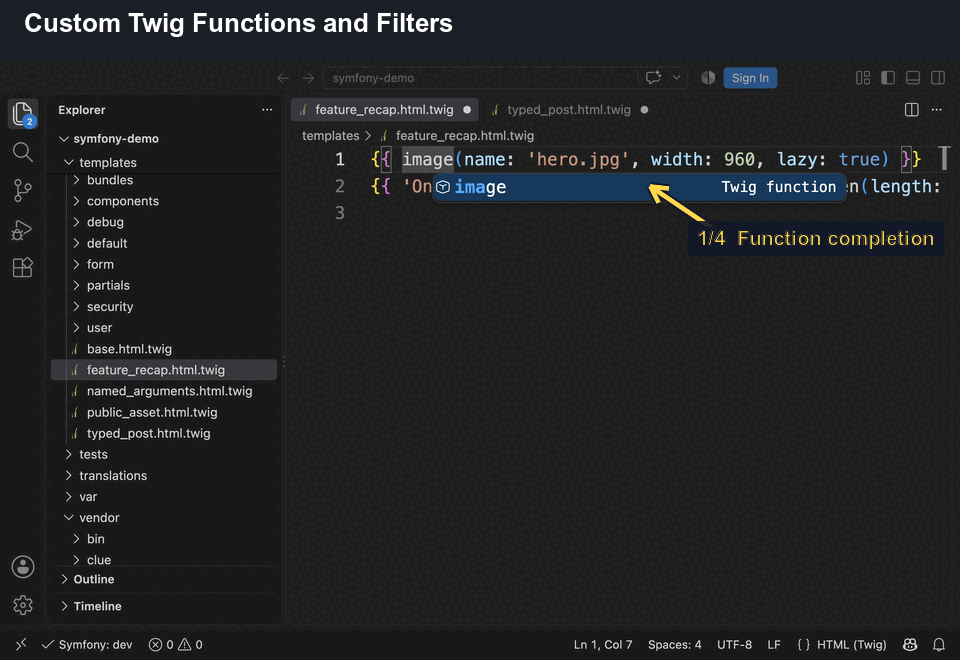
Task: Click the symfony-demo command center search
Action: point(481,78)
